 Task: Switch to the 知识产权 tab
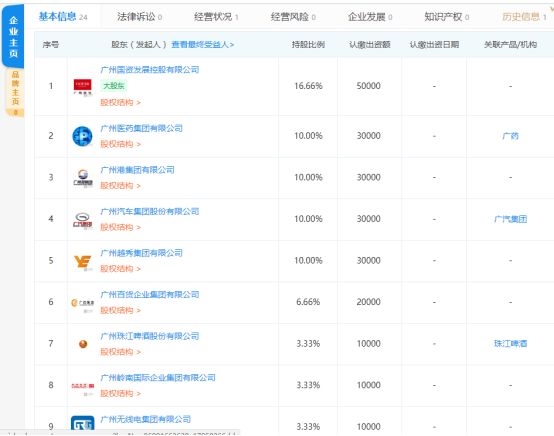(x=447, y=17)
